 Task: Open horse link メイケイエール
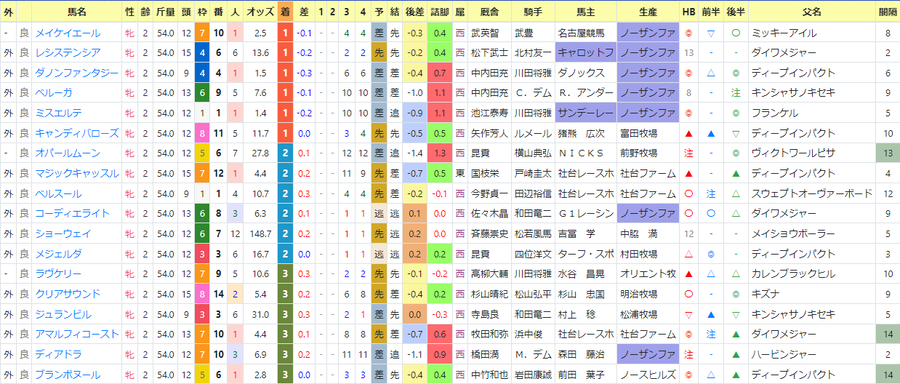(68, 33)
